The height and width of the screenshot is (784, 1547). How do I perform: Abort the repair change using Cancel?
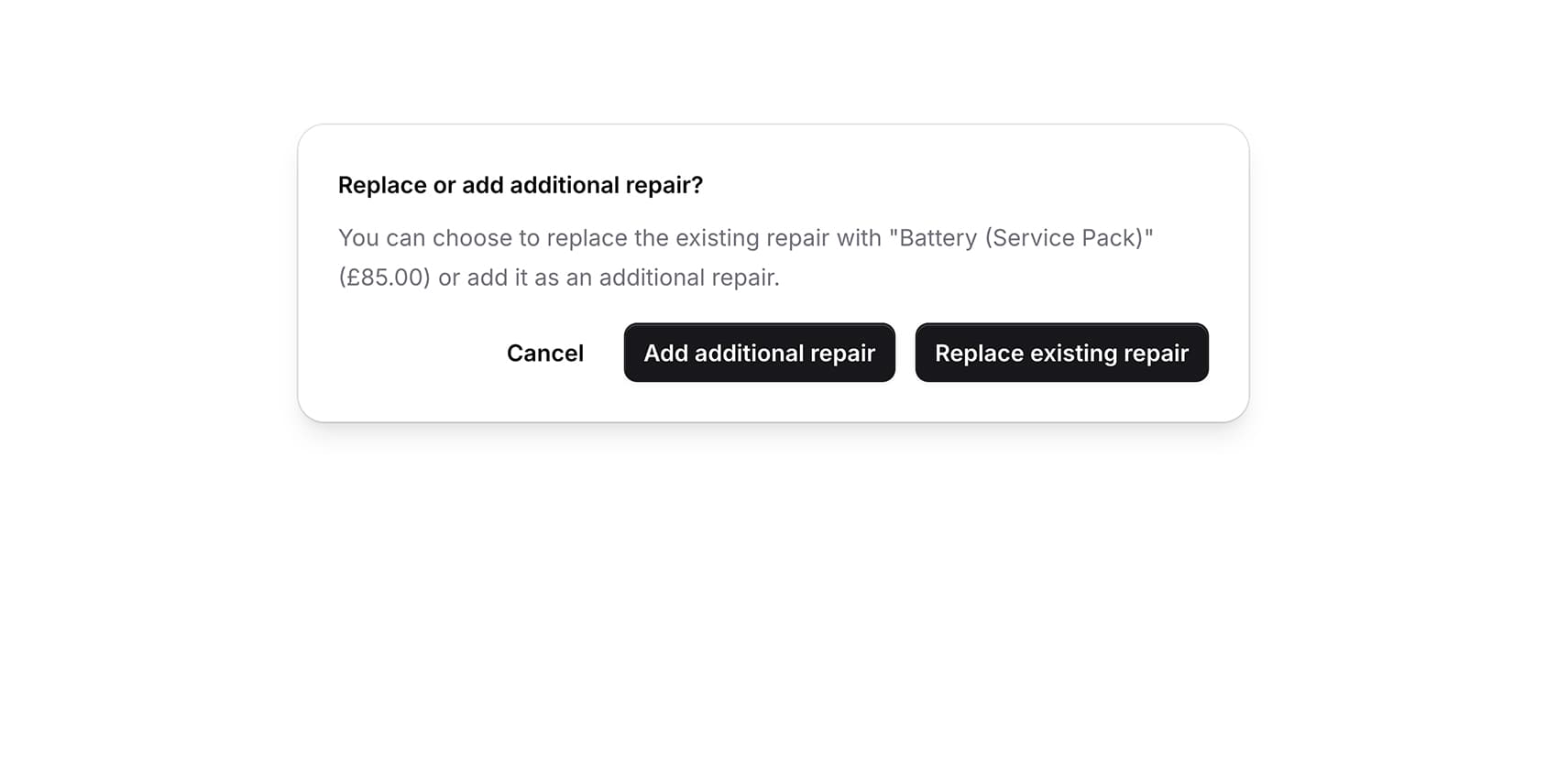point(544,354)
